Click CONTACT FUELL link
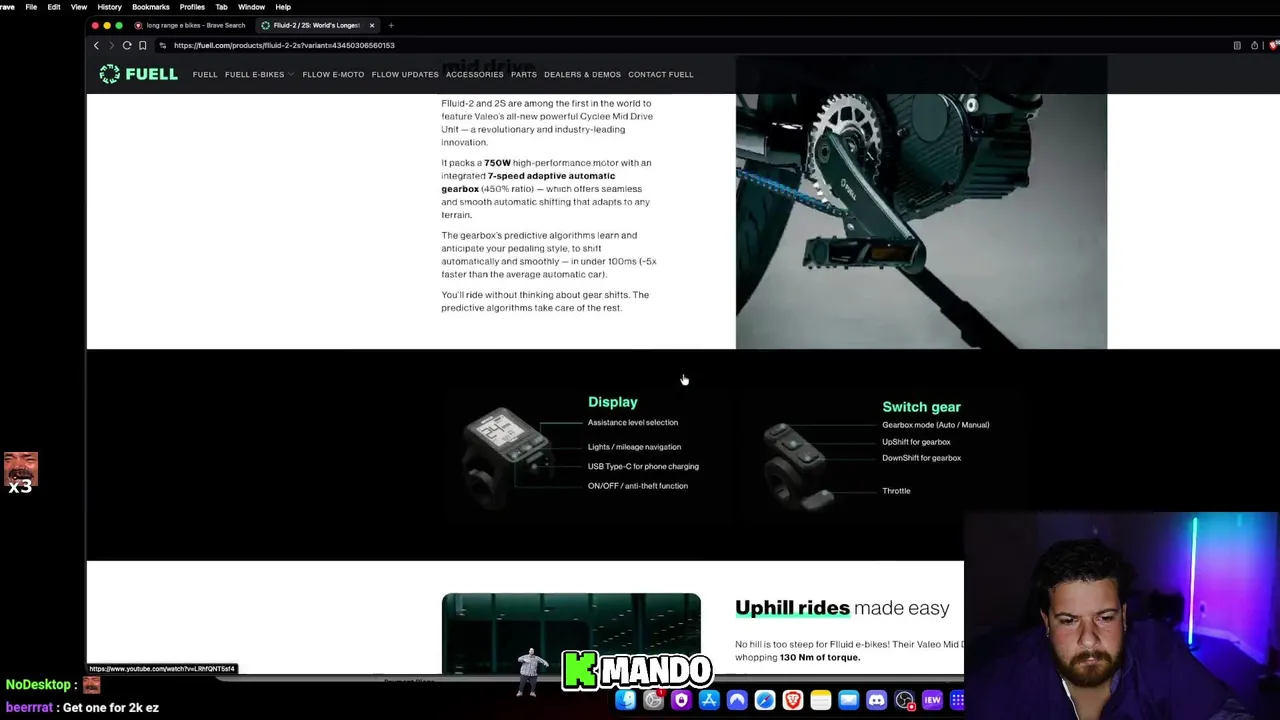The width and height of the screenshot is (1280, 720). pyautogui.click(x=660, y=74)
